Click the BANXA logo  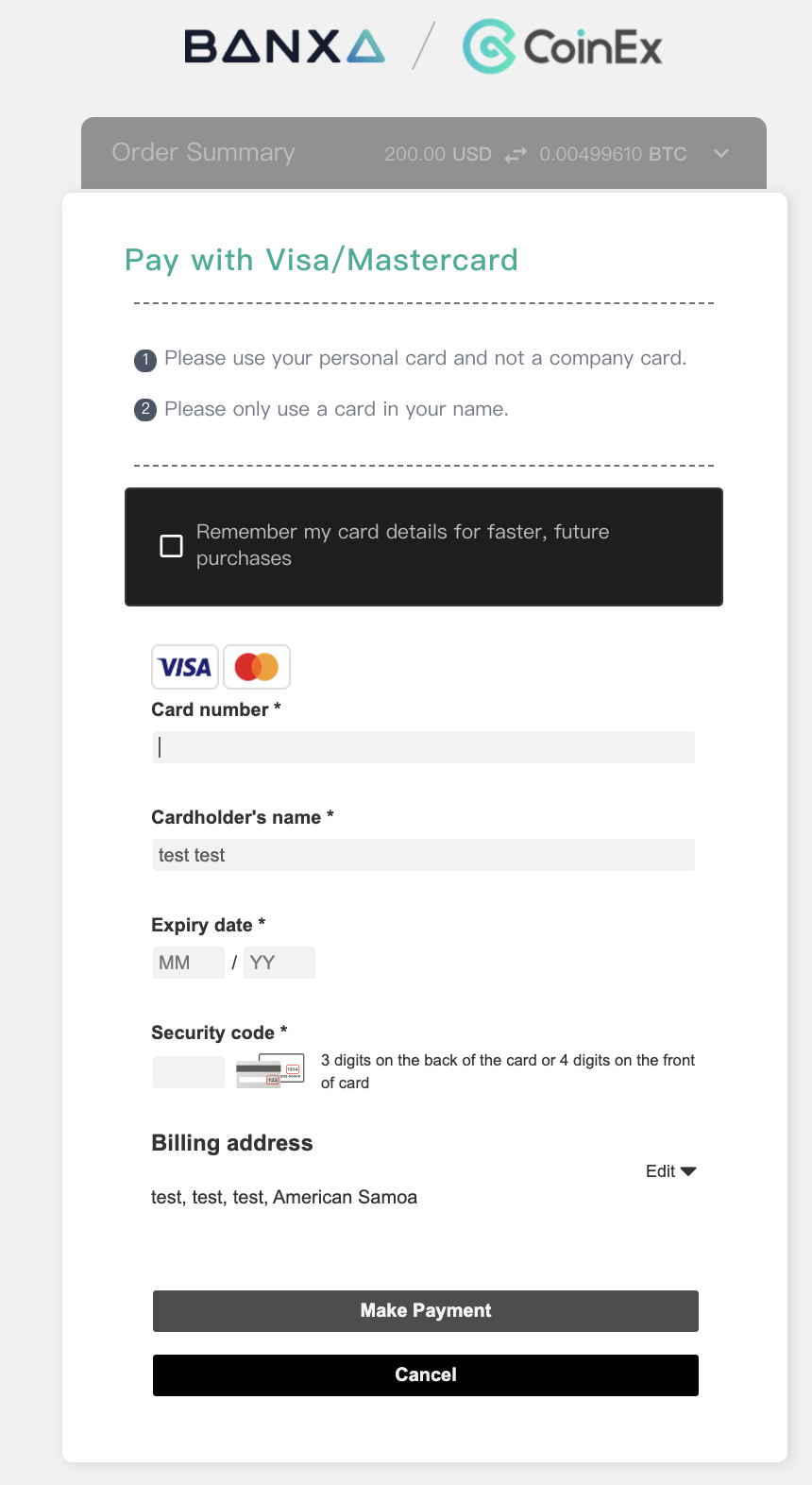284,46
